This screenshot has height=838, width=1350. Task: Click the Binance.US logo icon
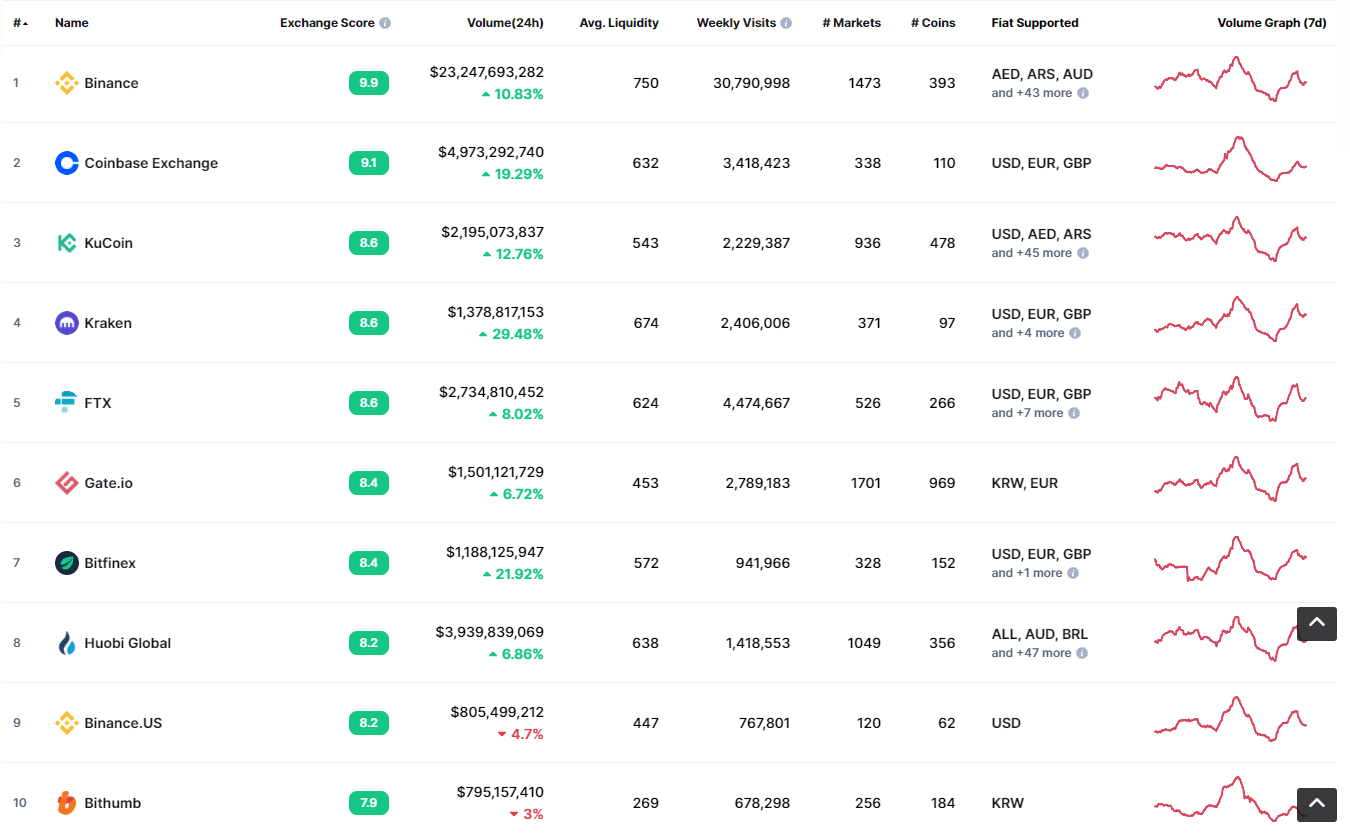click(x=67, y=723)
